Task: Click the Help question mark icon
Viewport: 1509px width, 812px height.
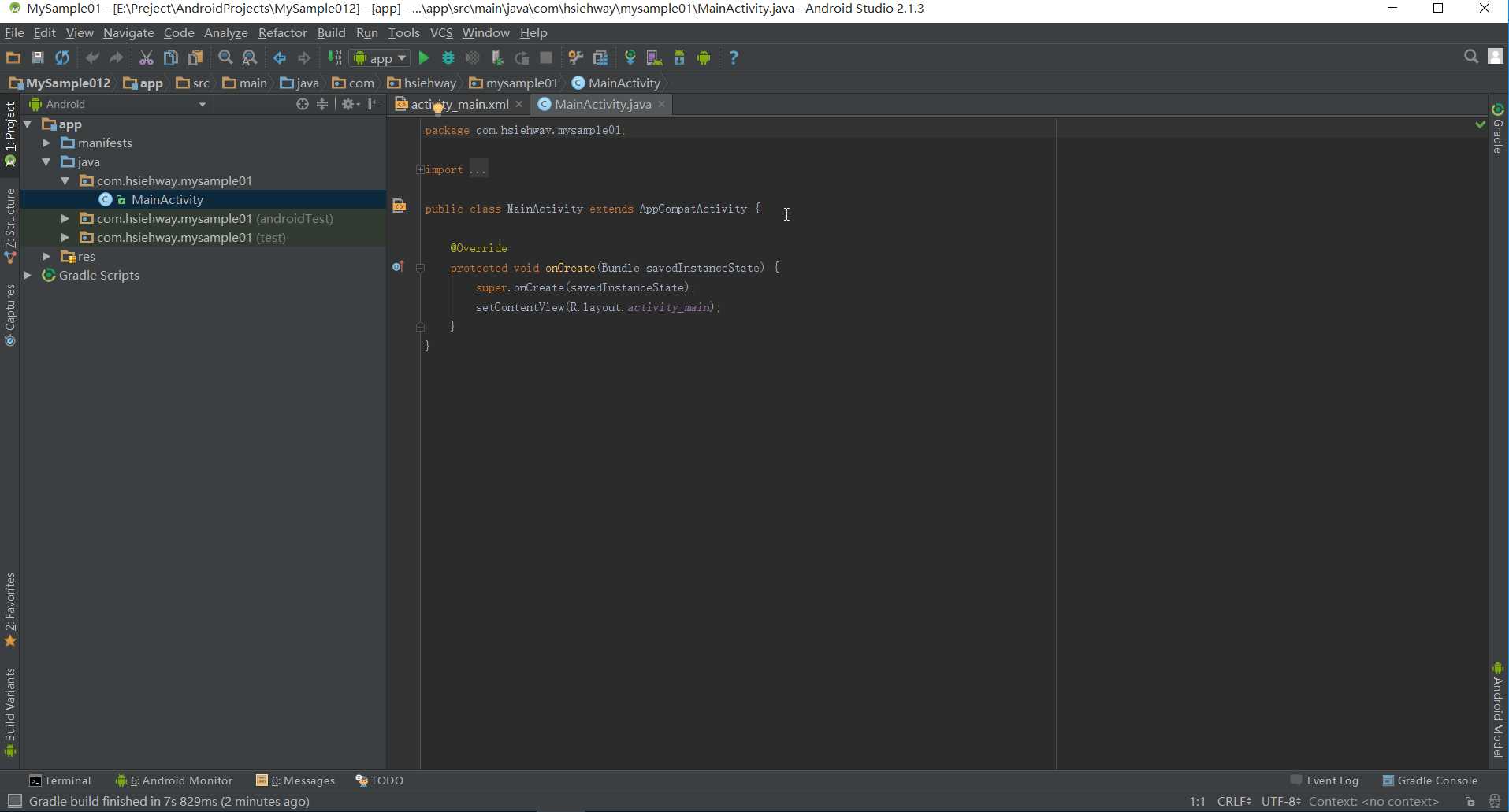Action: [x=734, y=57]
